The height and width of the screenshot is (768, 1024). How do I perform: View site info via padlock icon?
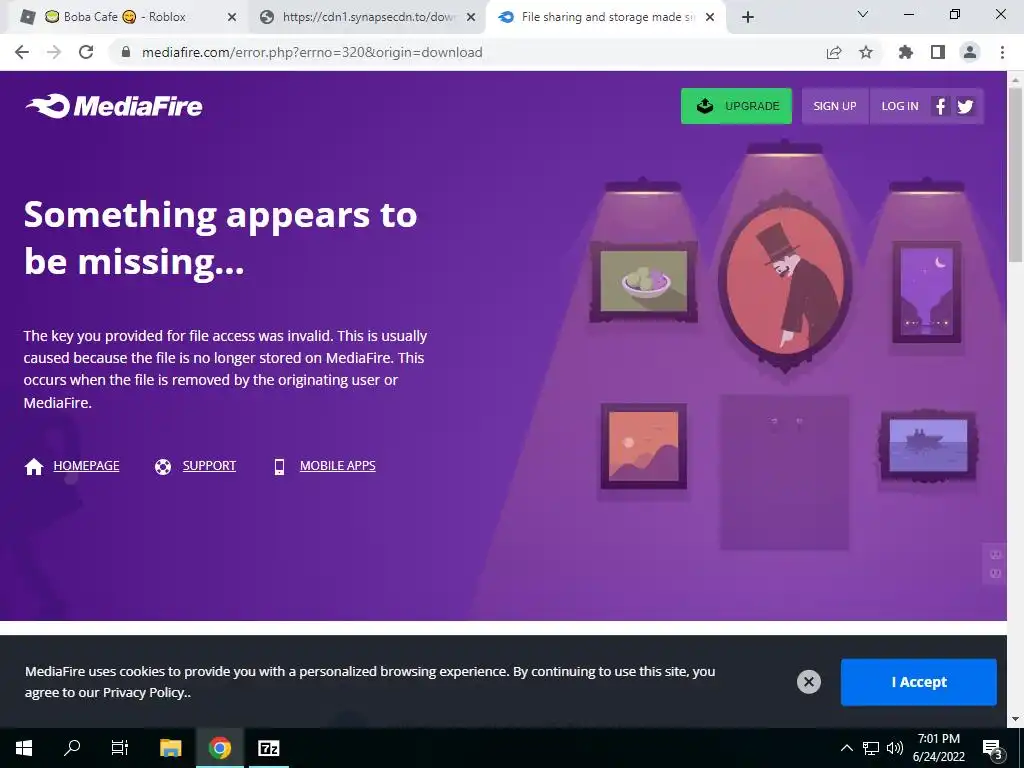126,52
